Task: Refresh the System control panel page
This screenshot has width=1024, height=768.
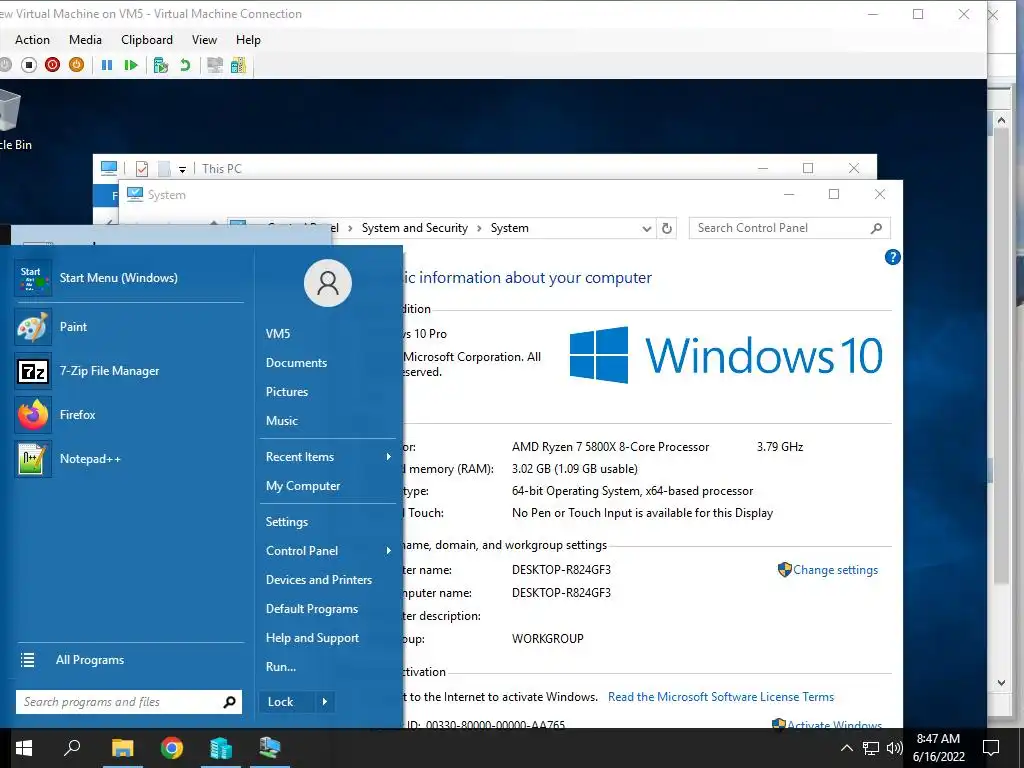Action: click(x=667, y=229)
